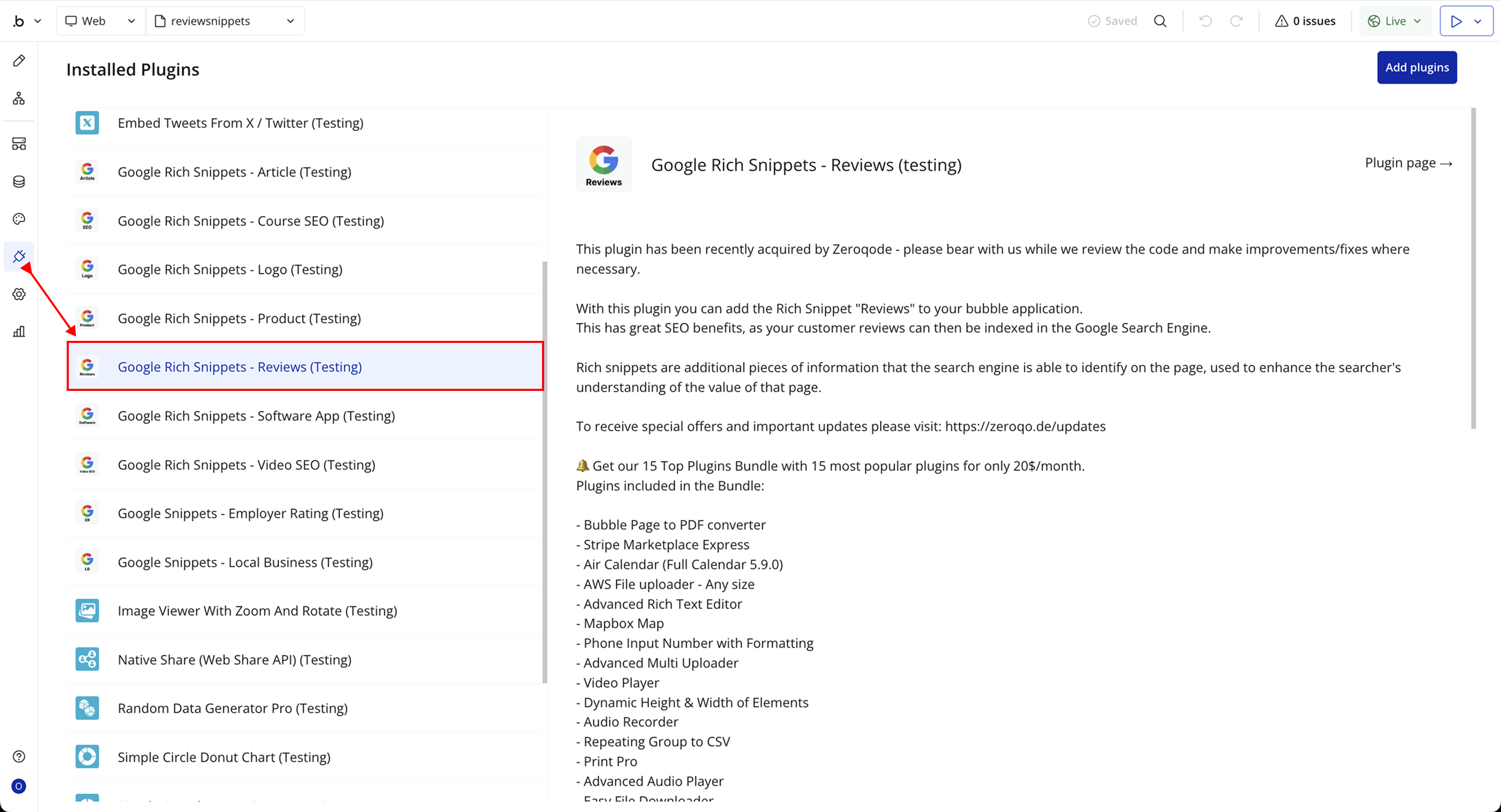Open the help question mark icon
Screen dimensions: 1501x812
(19, 756)
